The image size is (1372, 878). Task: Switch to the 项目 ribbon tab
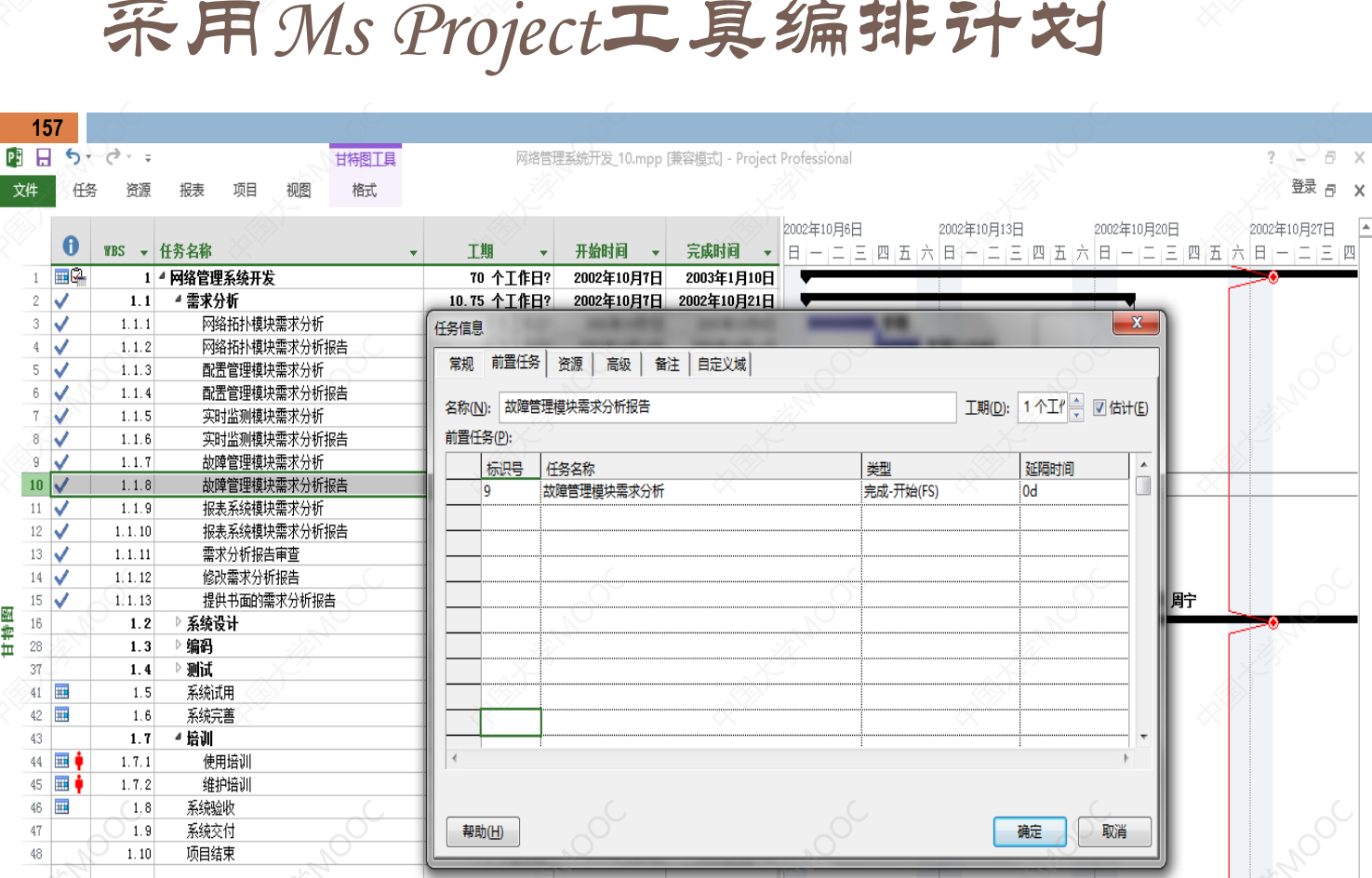tap(245, 190)
